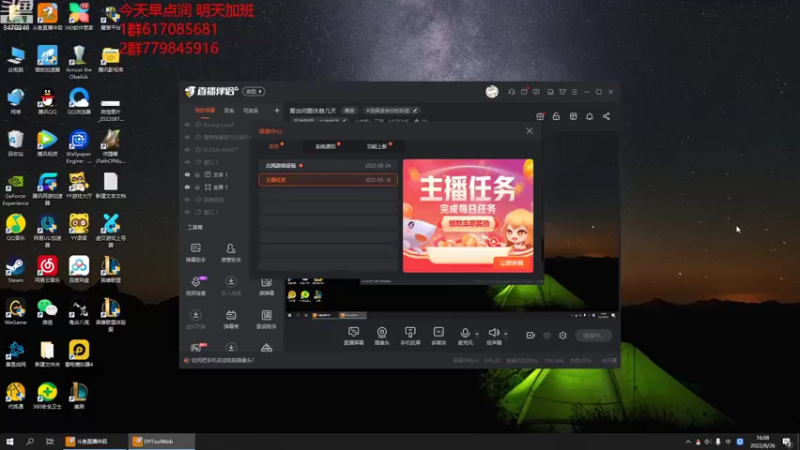
Task: Toggle visibility of 文本 1 source
Action: coord(187,174)
